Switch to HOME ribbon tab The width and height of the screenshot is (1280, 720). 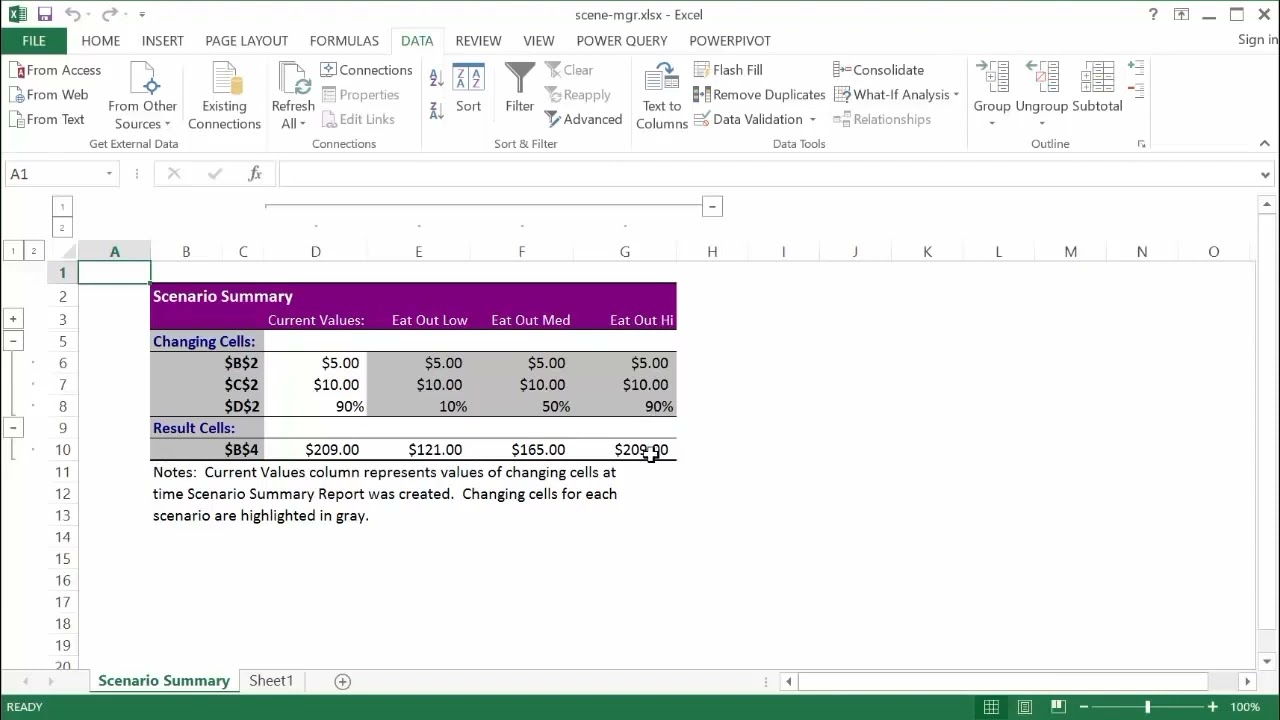coord(100,41)
